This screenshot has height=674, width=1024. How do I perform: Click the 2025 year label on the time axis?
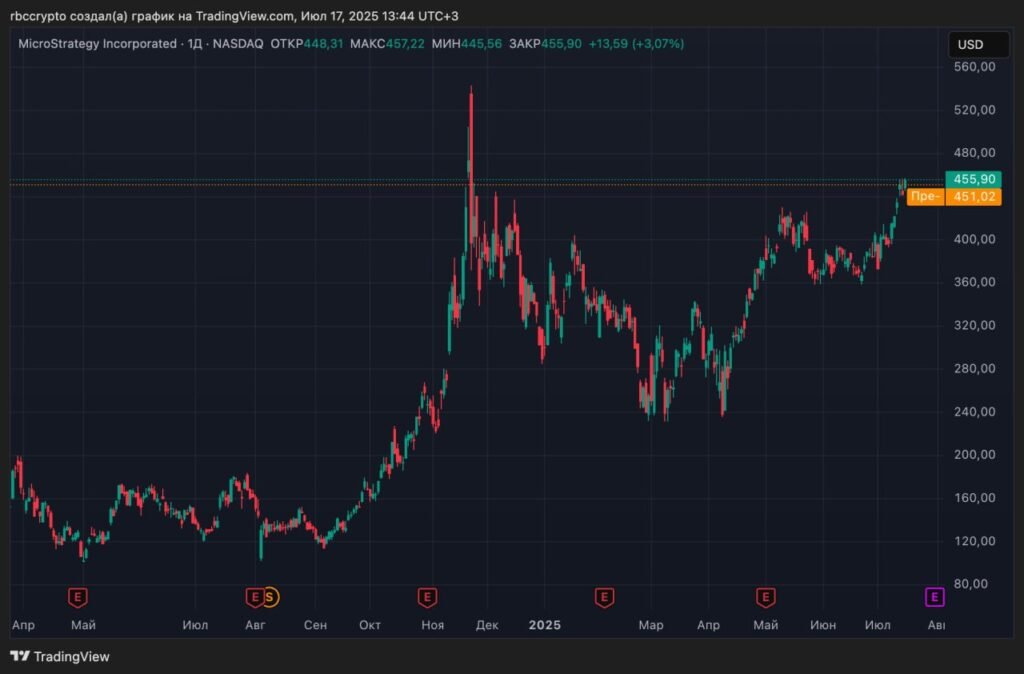pyautogui.click(x=545, y=625)
